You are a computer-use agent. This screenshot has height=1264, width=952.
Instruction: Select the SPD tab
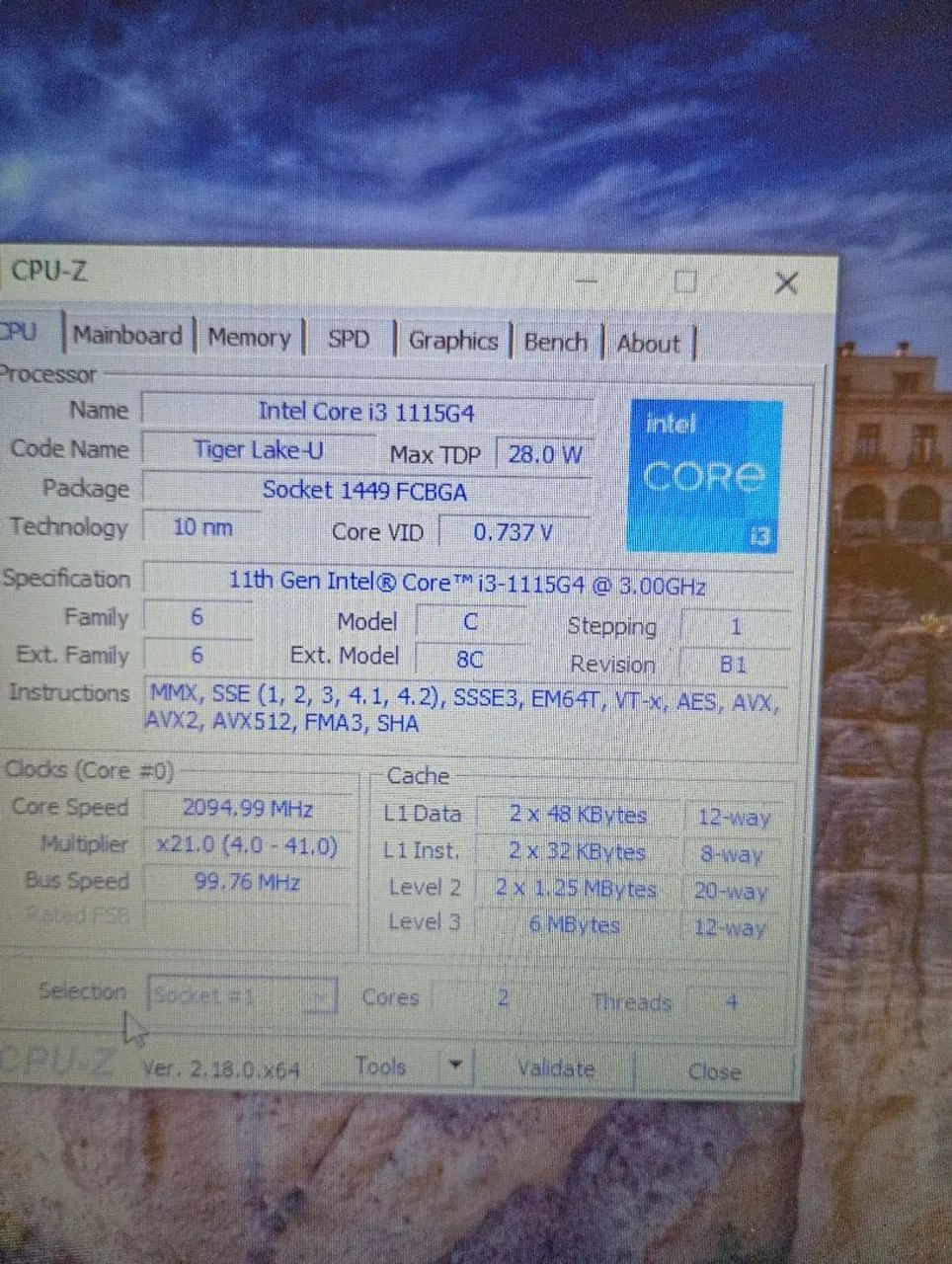(x=348, y=339)
